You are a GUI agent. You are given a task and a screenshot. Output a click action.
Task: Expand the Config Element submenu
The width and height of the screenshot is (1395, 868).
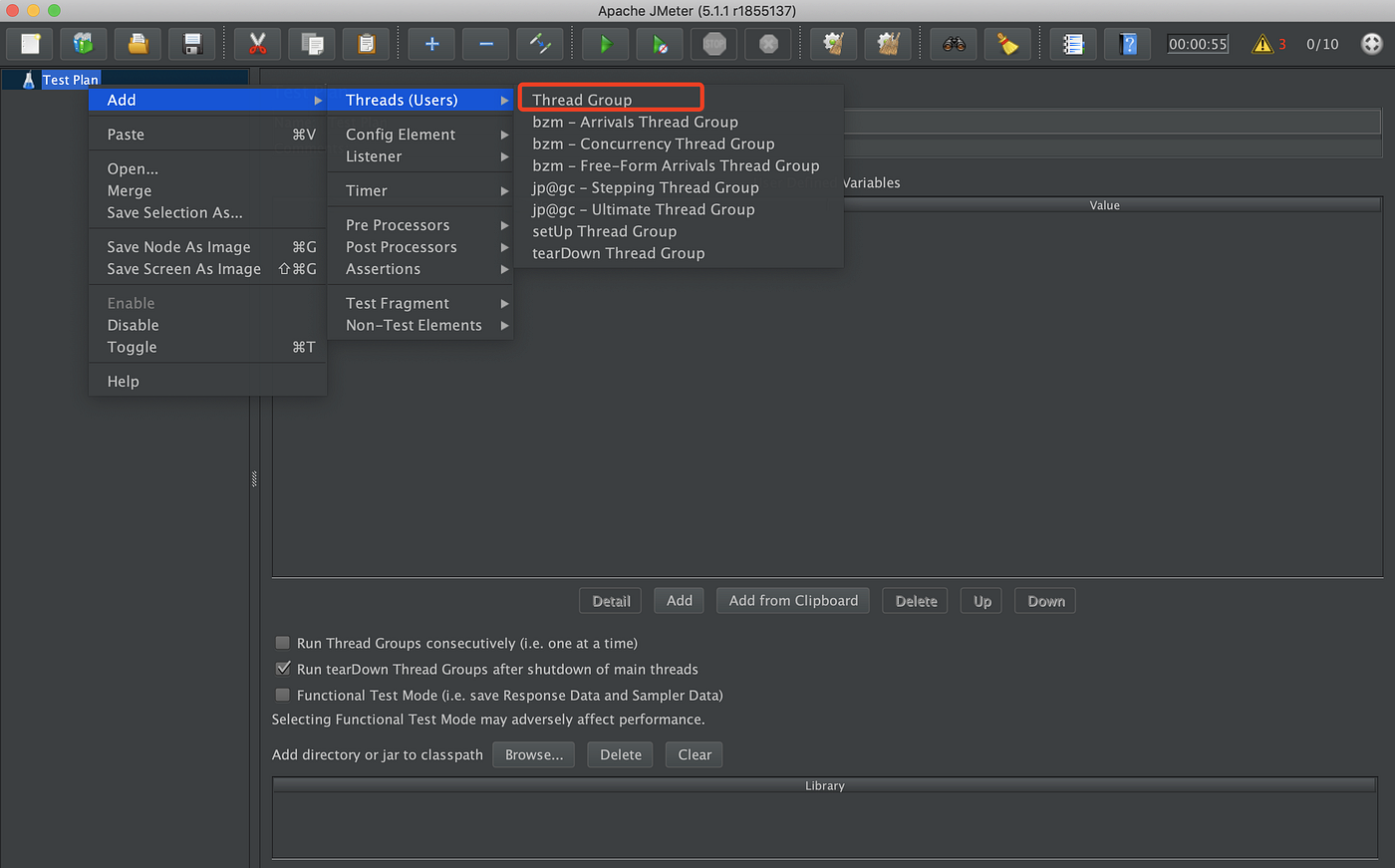coord(401,134)
